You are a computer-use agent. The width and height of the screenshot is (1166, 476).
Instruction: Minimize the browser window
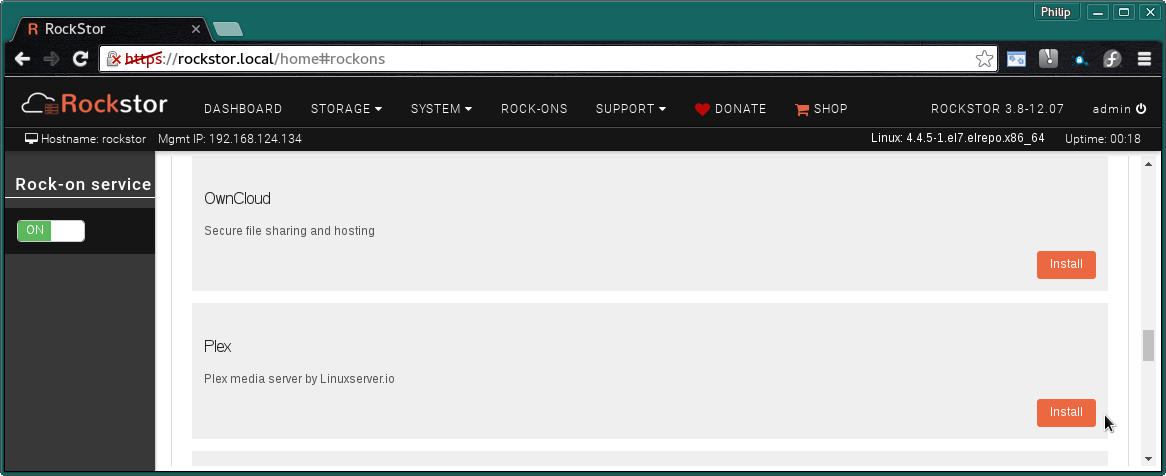click(1098, 12)
